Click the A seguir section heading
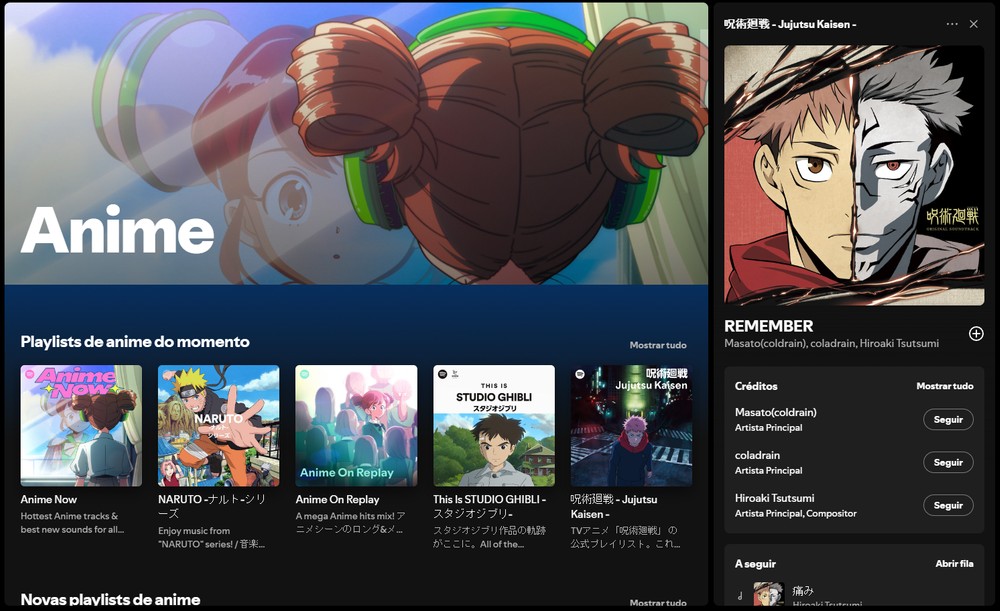 pos(755,564)
